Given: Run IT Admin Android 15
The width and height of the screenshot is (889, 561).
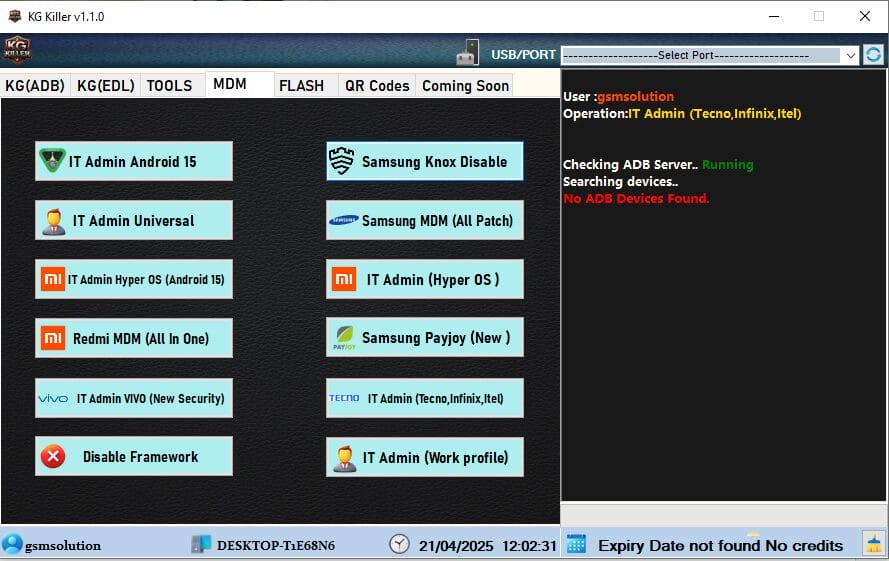Looking at the screenshot, I should [134, 161].
